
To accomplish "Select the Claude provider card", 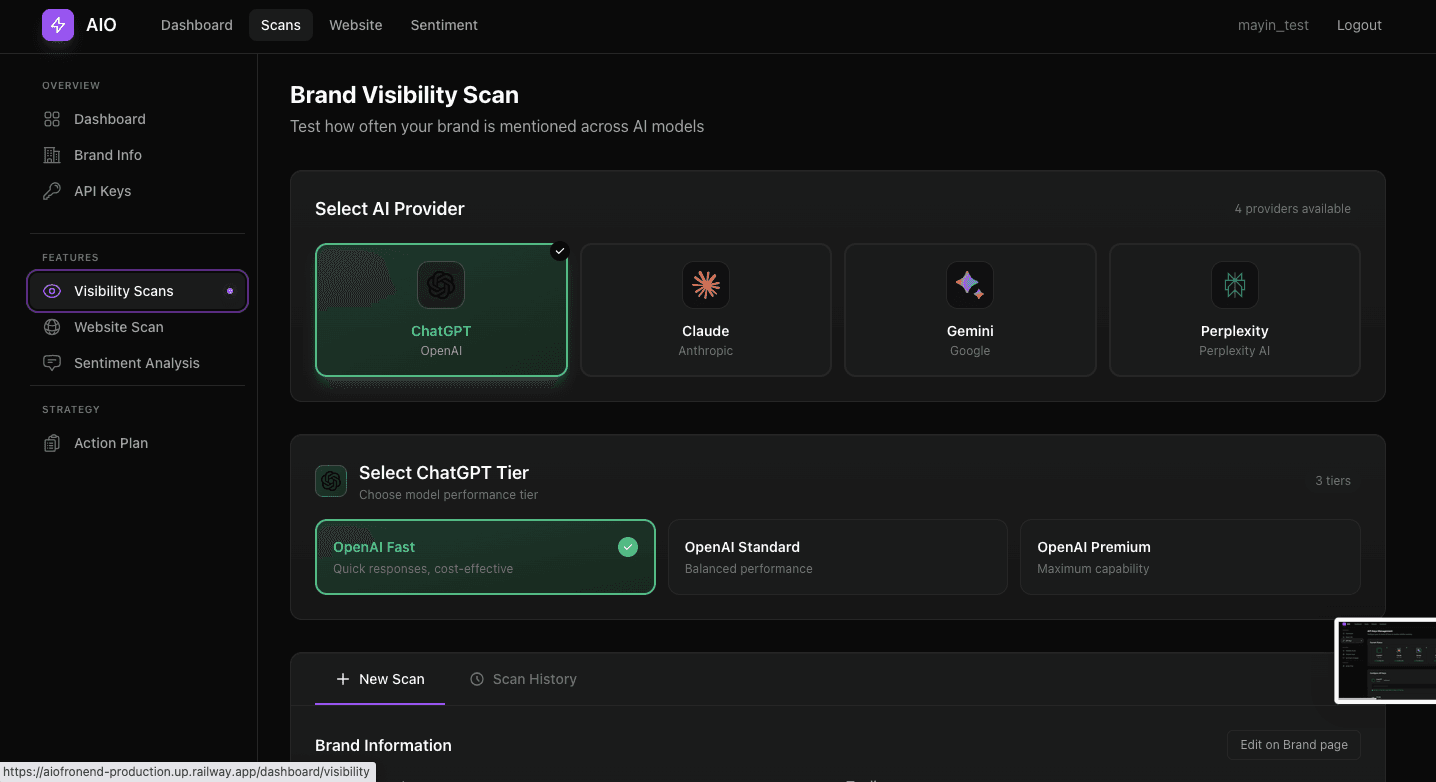I will pyautogui.click(x=705, y=310).
